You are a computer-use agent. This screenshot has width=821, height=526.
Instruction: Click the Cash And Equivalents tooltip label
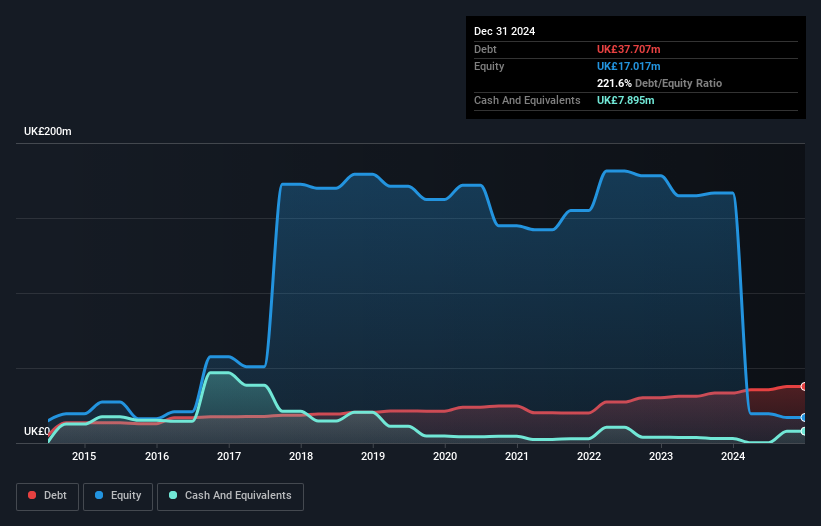(x=527, y=100)
